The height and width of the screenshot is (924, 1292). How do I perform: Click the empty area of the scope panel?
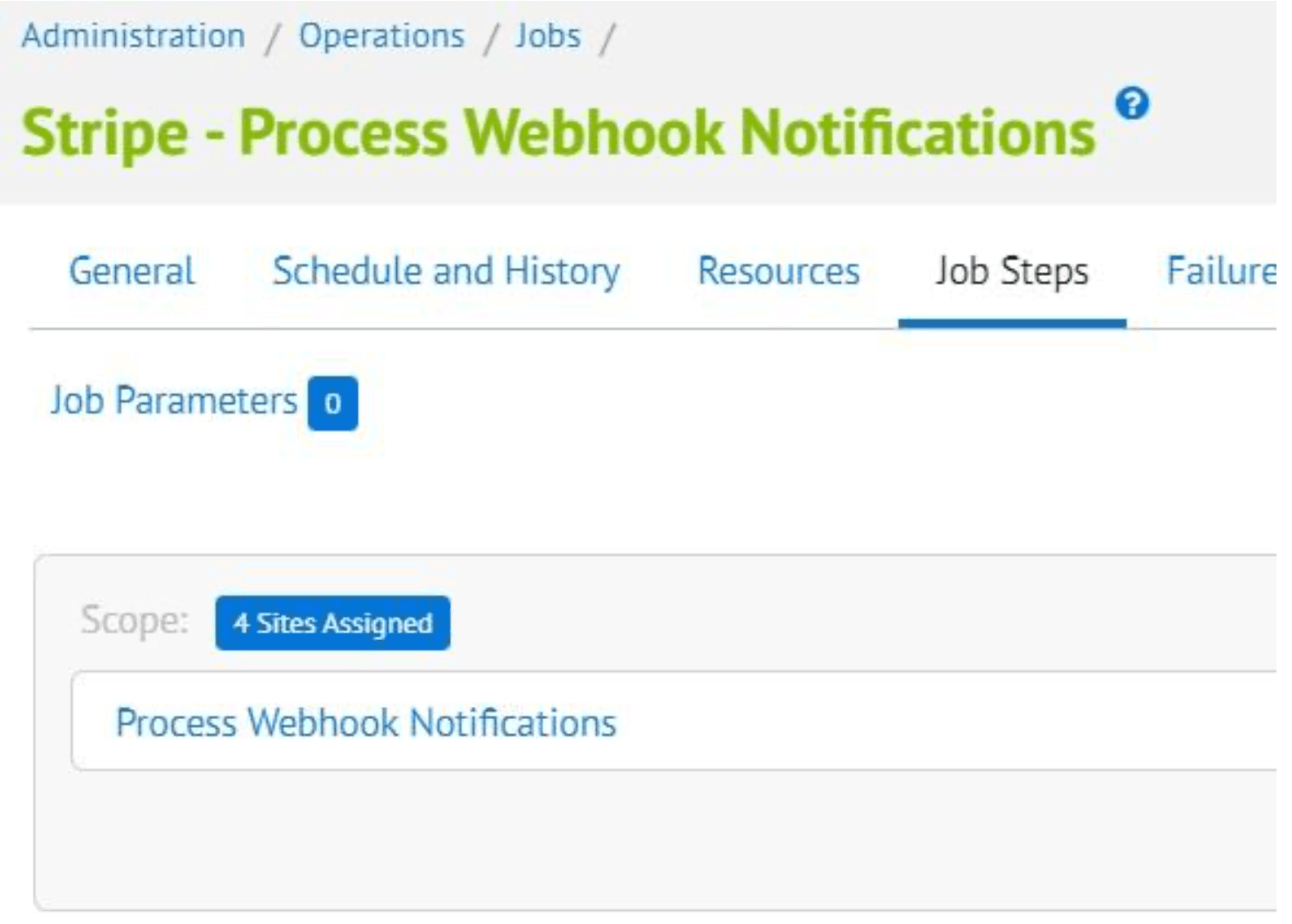click(x=653, y=841)
